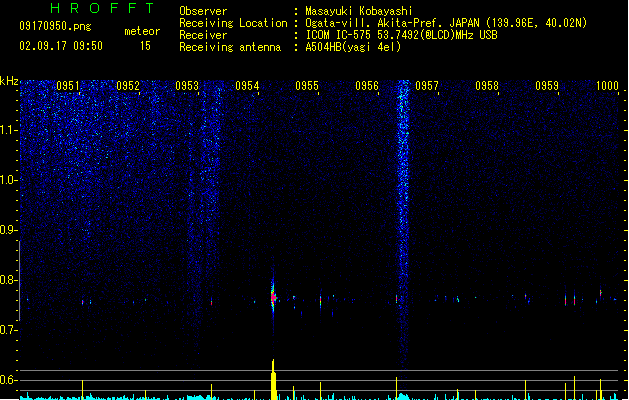Click the date stamp 02.09.17 09:50
629x400 pixels.
(x=61, y=46)
